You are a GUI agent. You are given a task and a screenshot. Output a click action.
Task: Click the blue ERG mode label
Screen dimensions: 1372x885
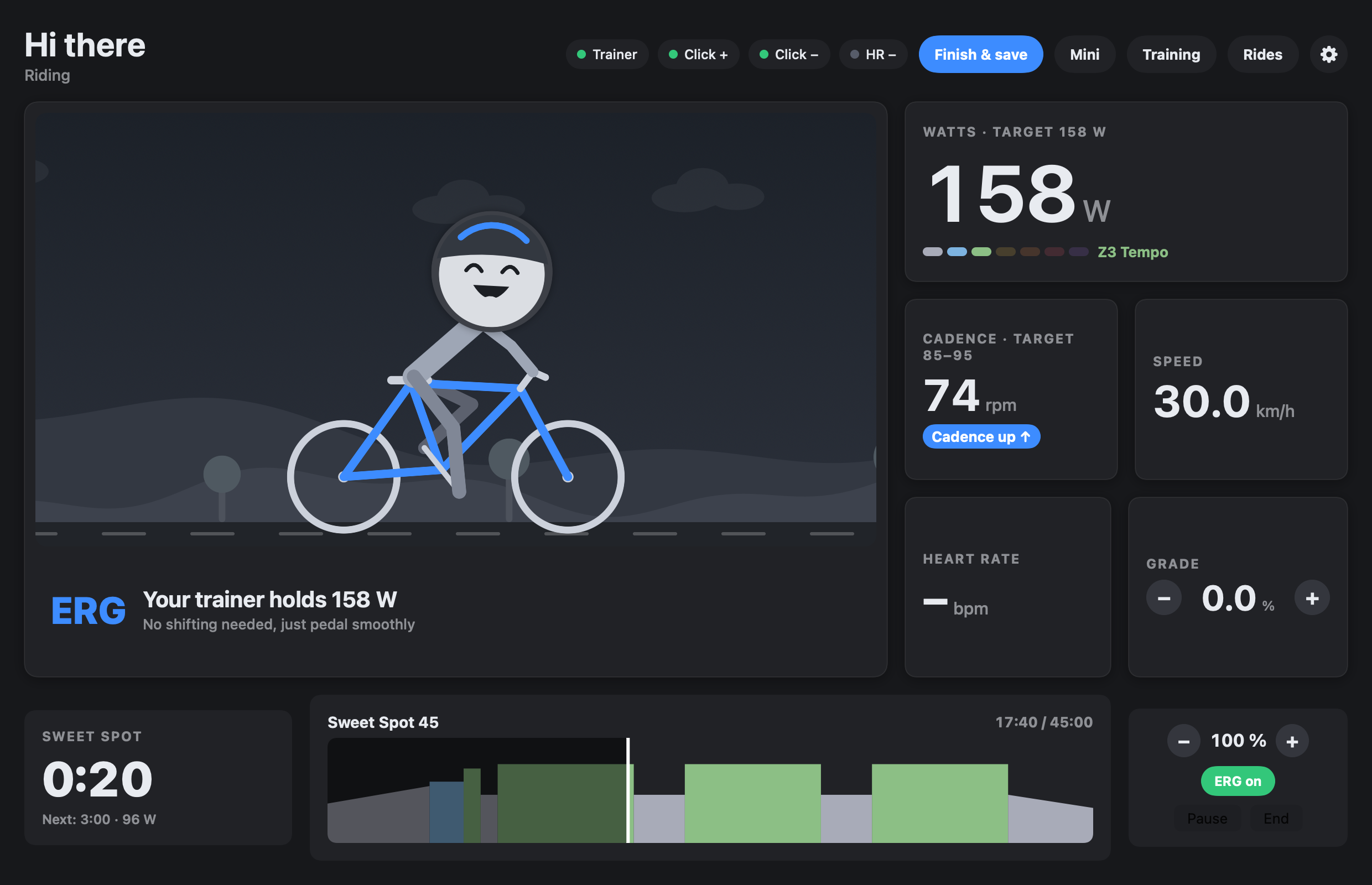(89, 611)
